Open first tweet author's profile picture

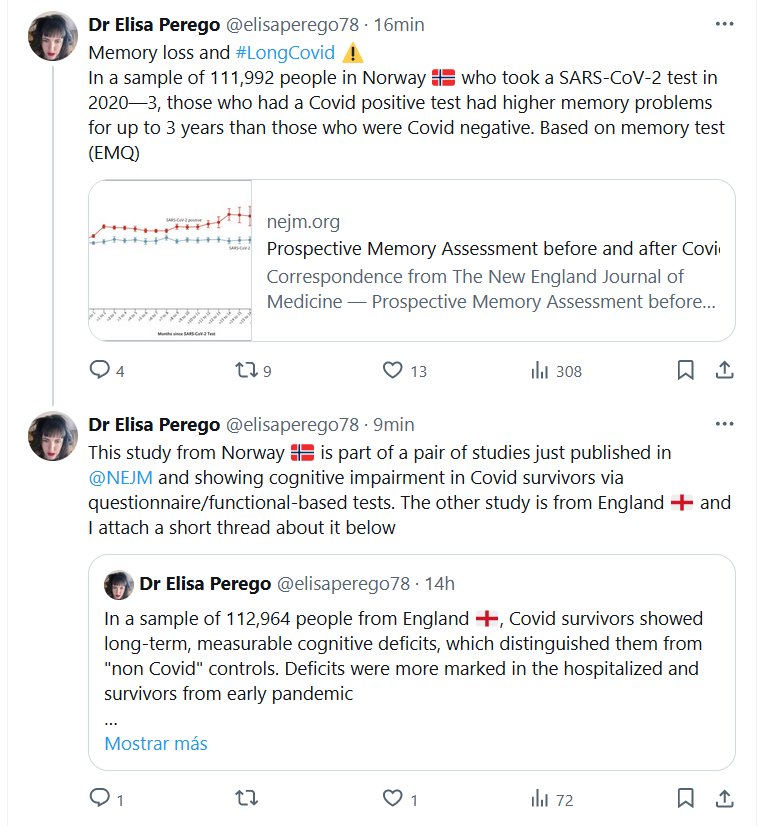(x=53, y=37)
